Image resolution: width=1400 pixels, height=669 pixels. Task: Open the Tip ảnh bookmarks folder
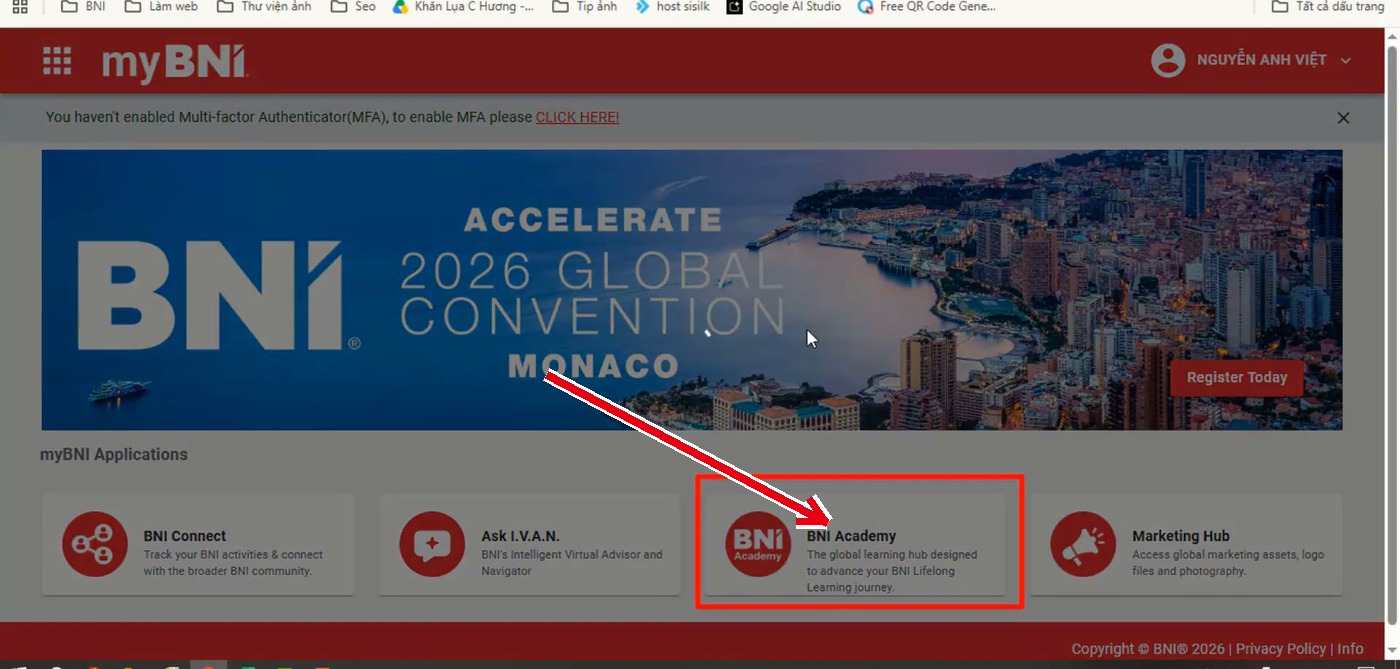click(x=585, y=6)
